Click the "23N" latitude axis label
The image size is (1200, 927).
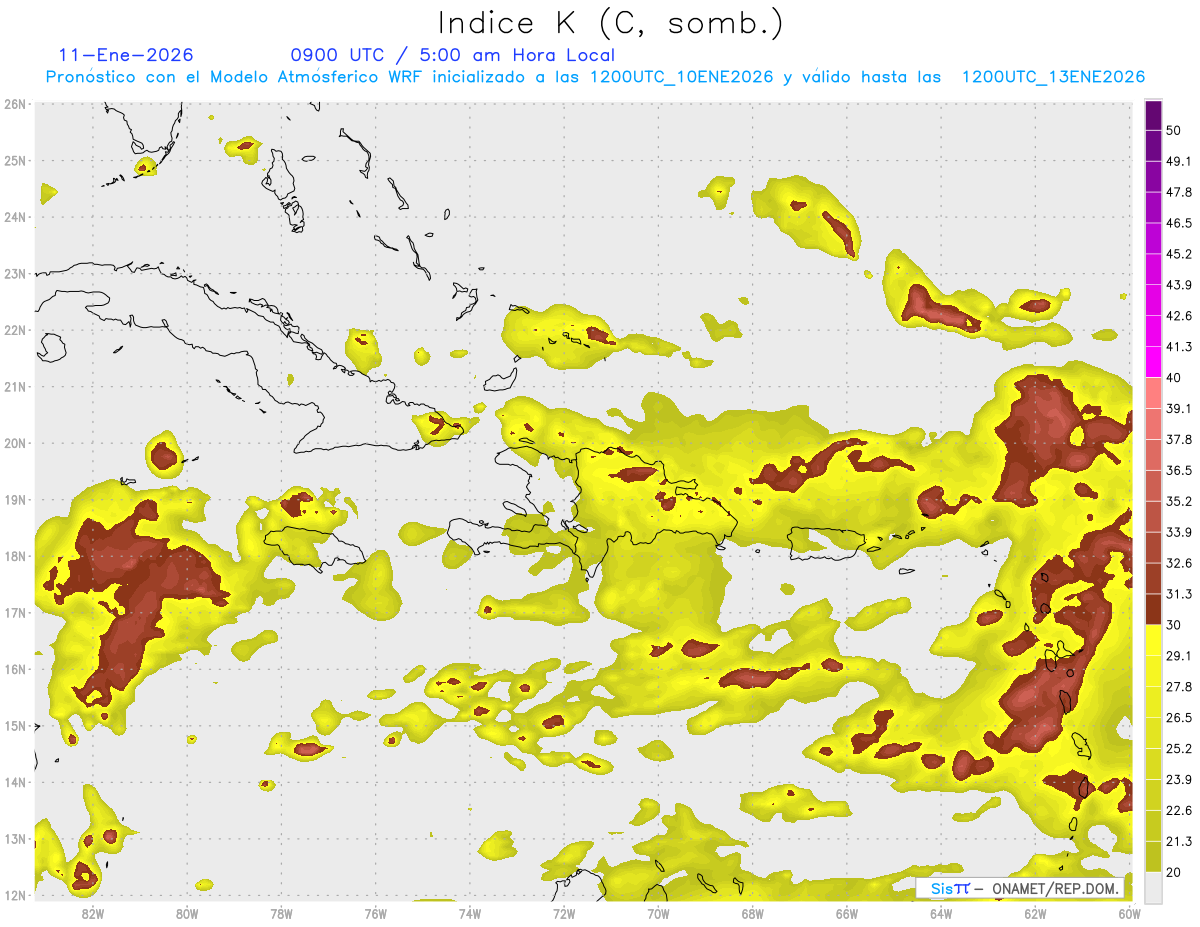pyautogui.click(x=15, y=274)
